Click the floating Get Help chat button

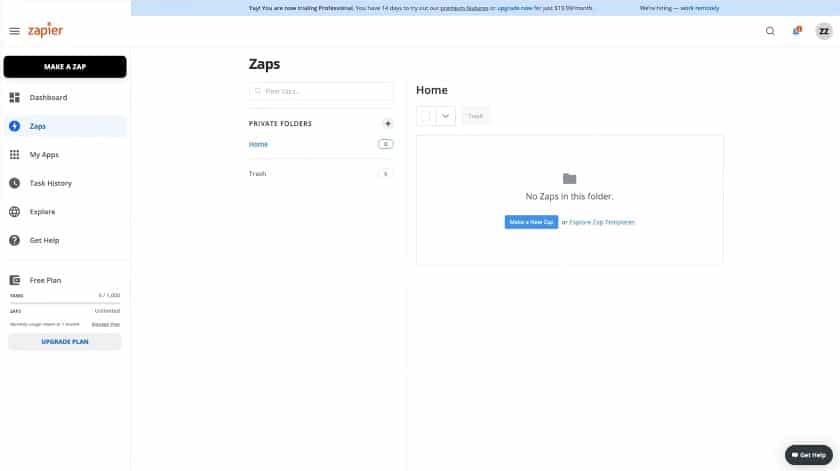(x=809, y=455)
